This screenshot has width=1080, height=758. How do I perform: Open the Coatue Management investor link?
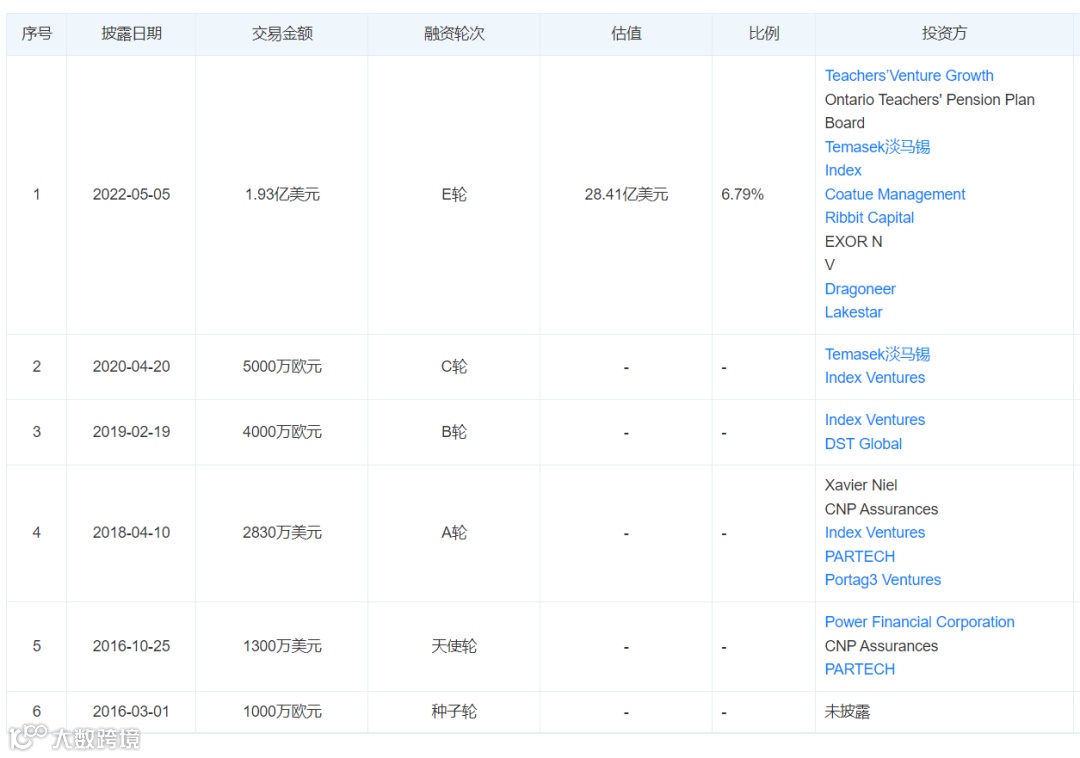pos(895,194)
